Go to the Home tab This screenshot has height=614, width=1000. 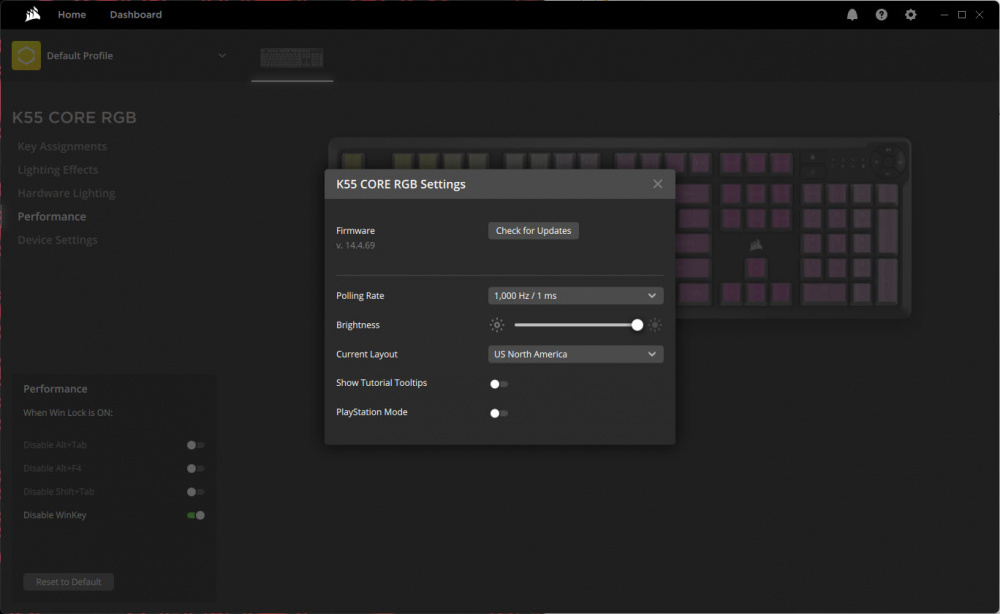[72, 15]
